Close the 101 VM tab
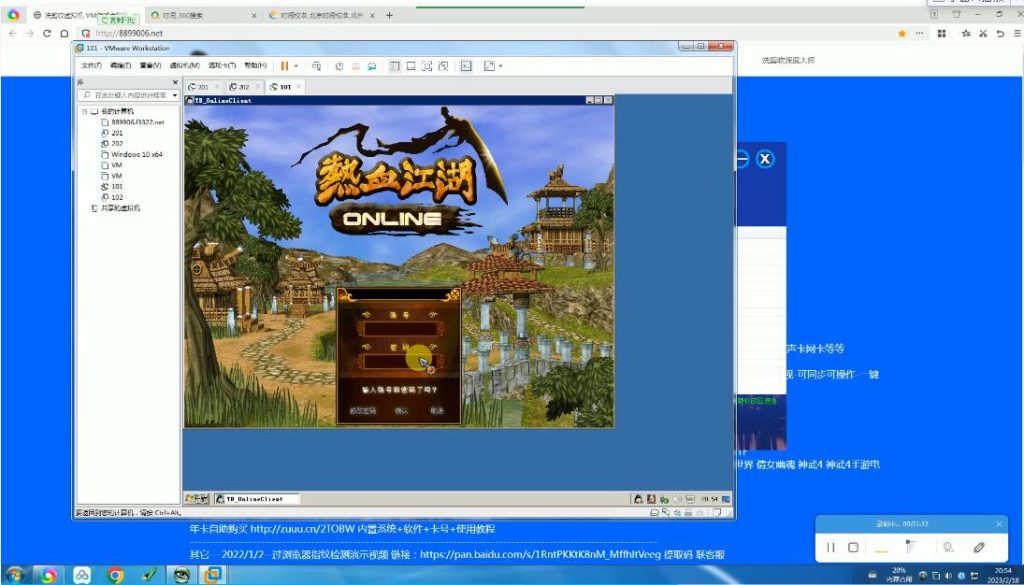The image size is (1024, 585). pos(299,87)
